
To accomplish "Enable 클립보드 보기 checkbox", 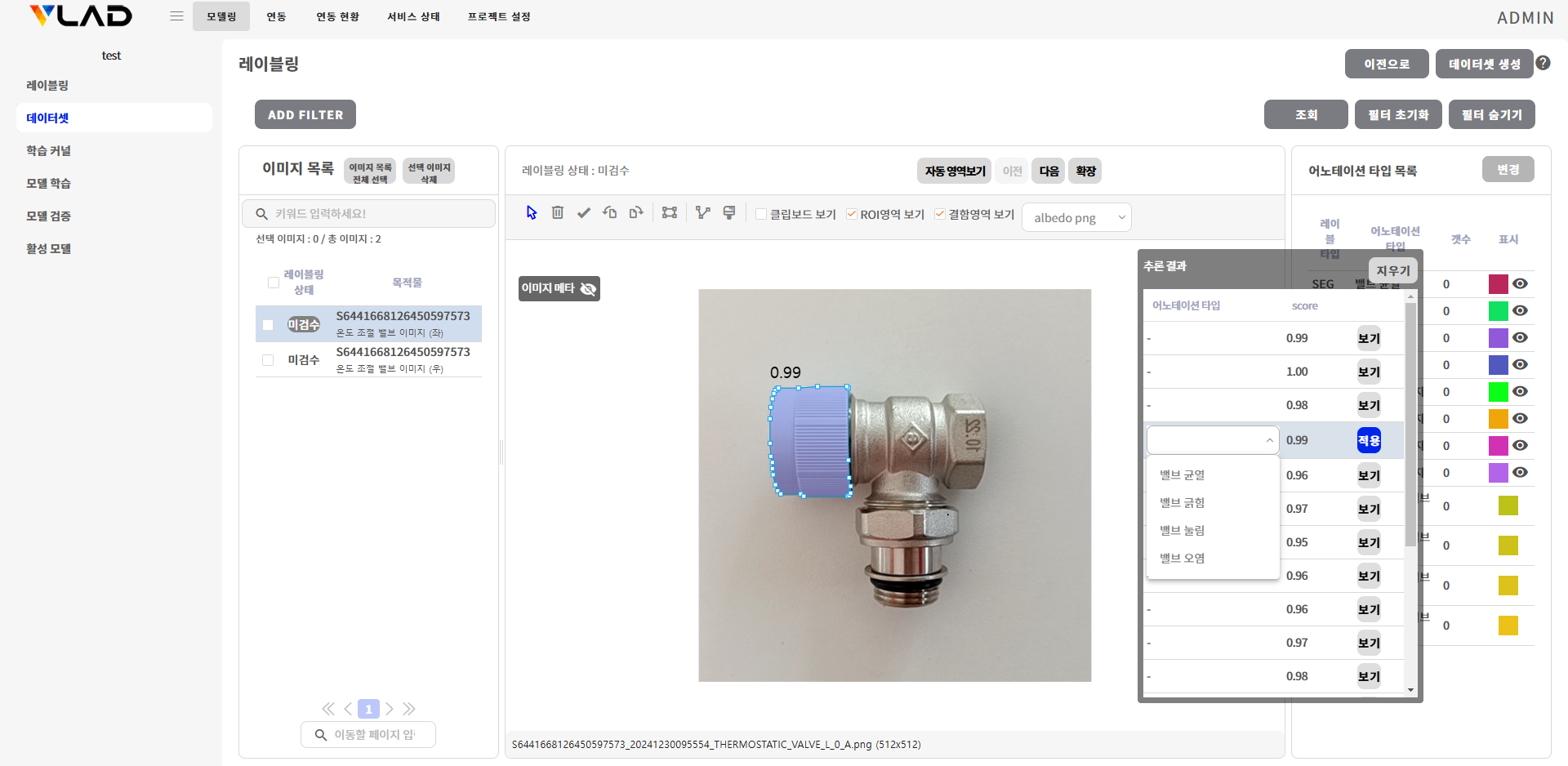I will click(x=761, y=214).
